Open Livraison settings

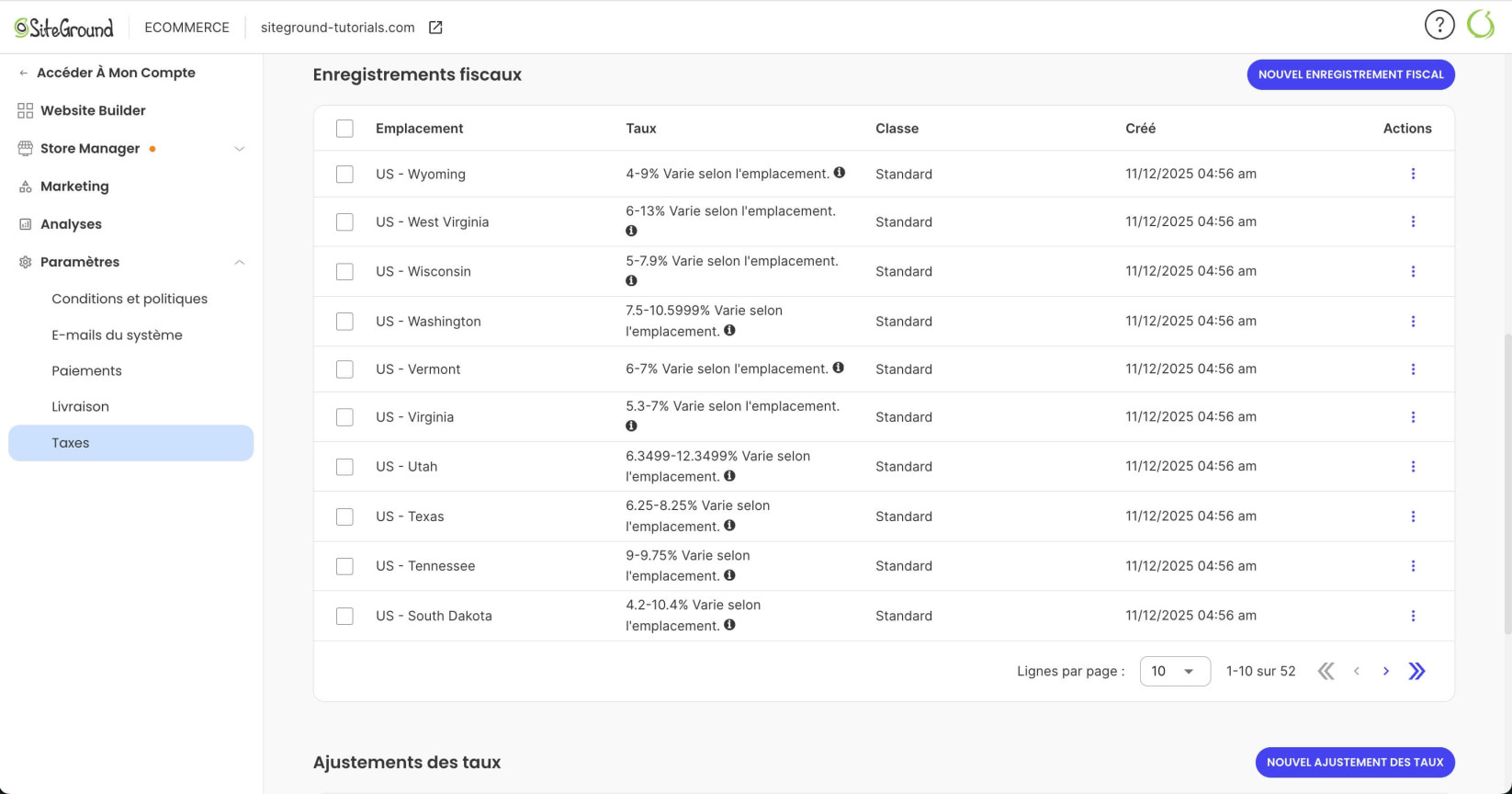click(80, 406)
